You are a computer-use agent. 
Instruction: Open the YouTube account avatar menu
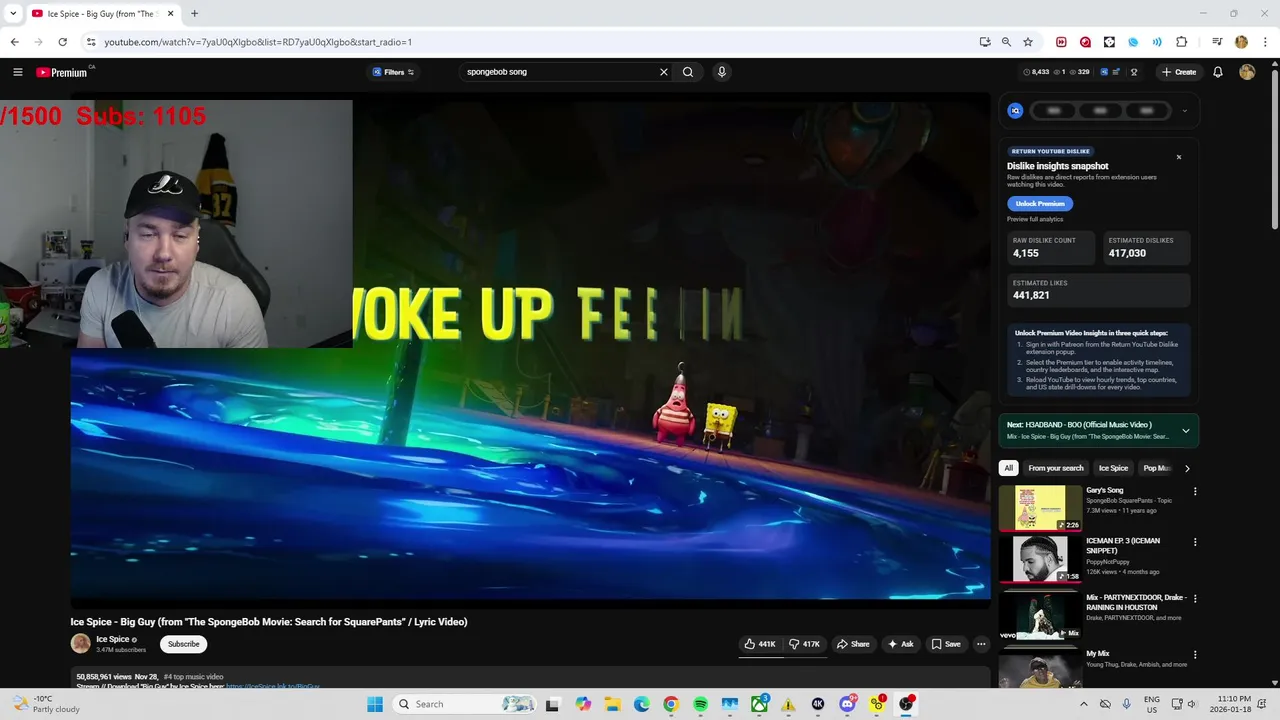[x=1247, y=72]
